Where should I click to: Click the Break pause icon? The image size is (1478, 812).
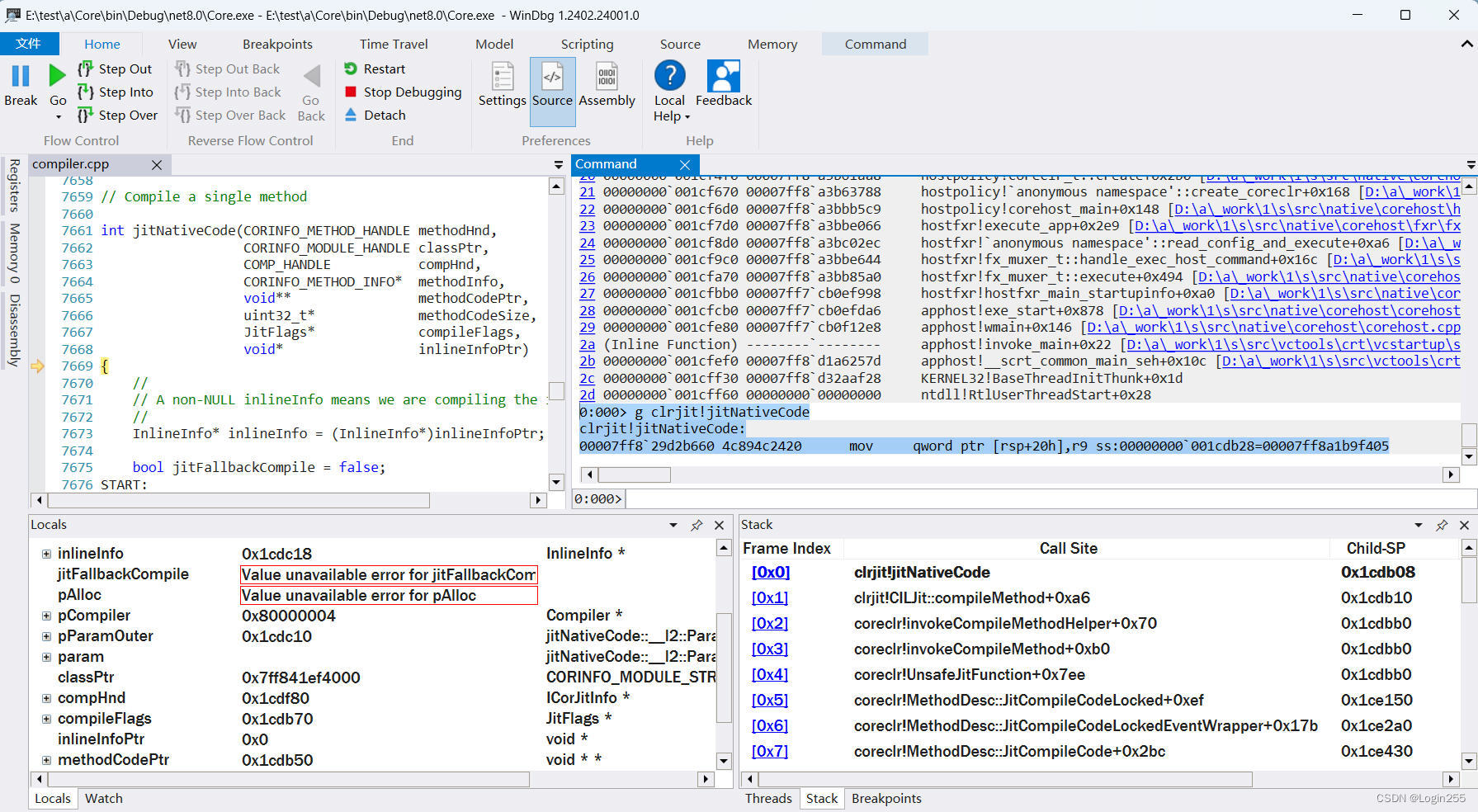tap(21, 76)
